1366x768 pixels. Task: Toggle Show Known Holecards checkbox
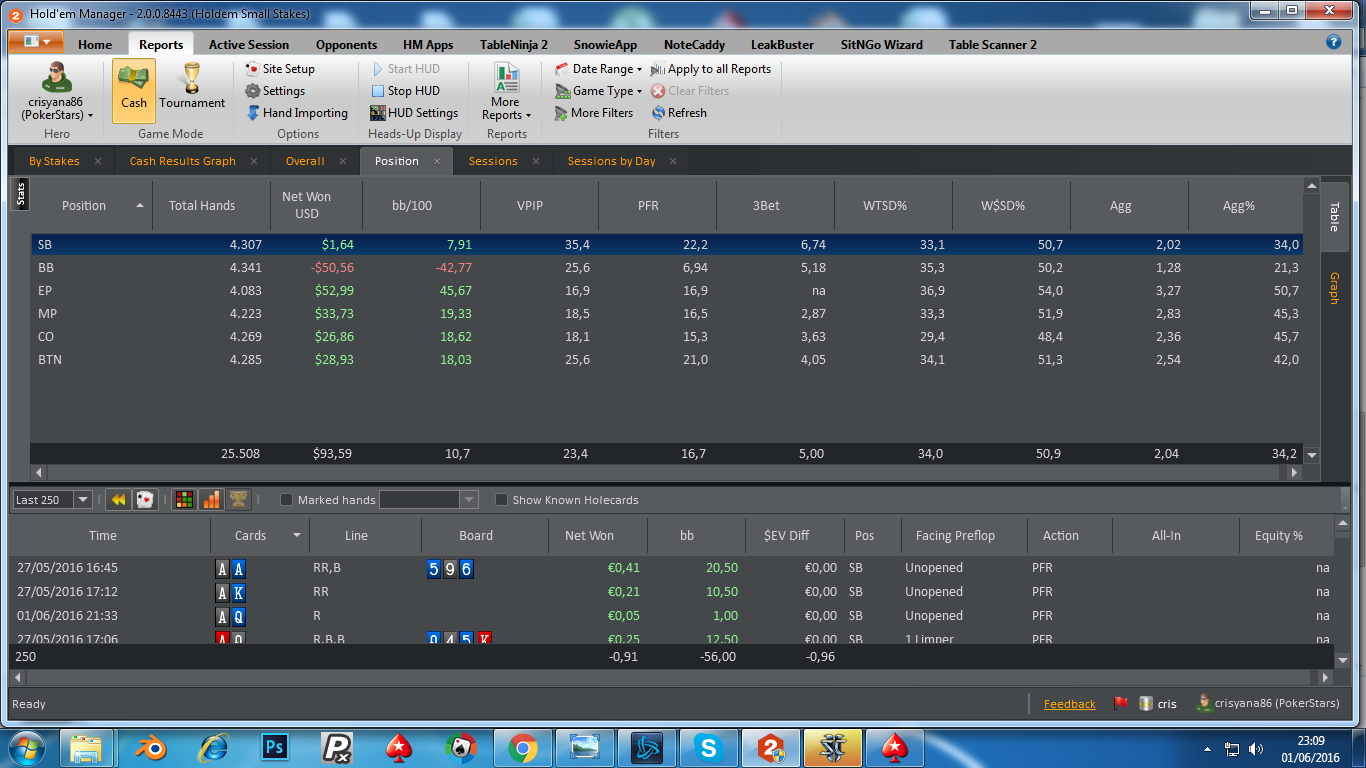(x=502, y=500)
